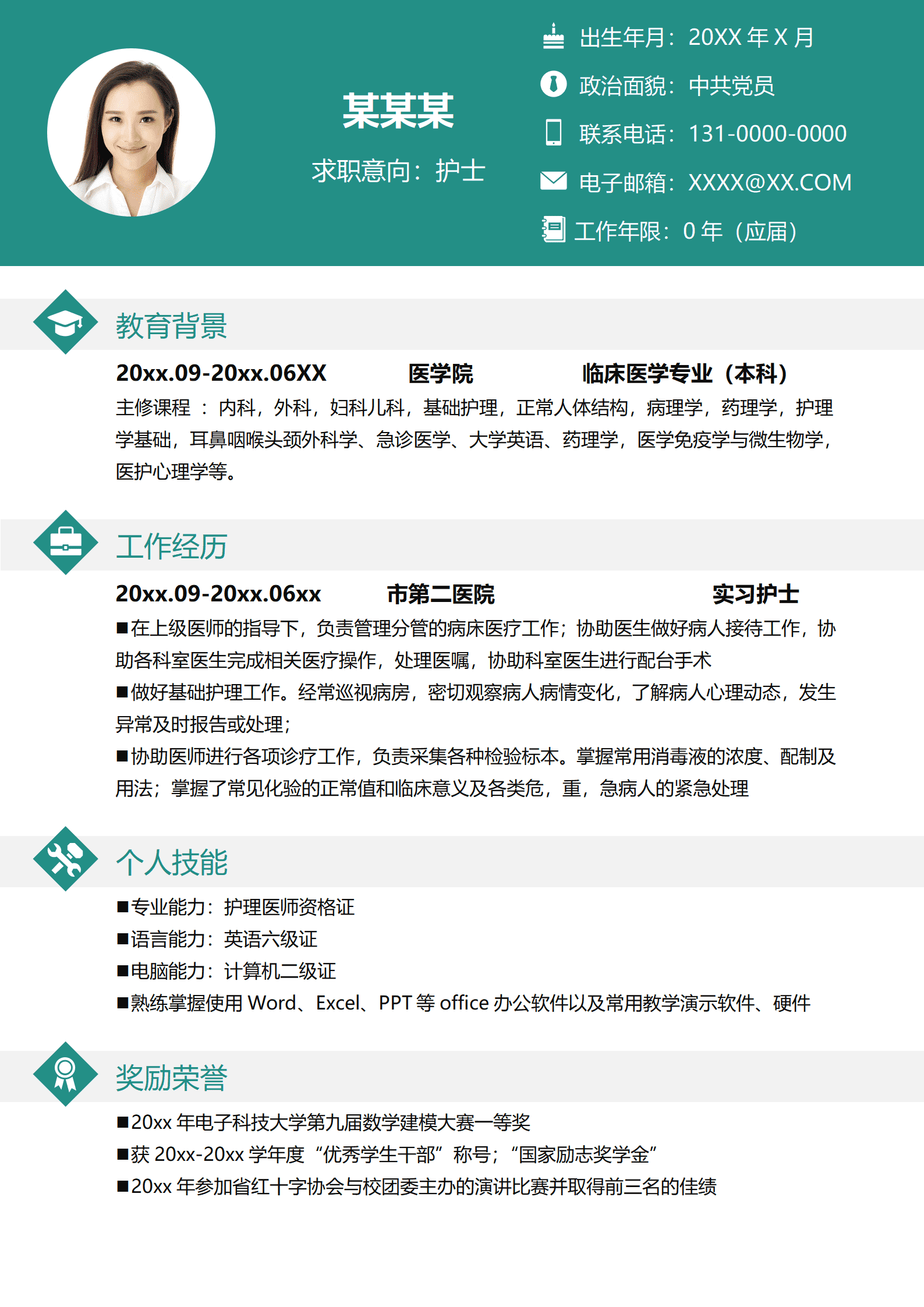Click the 医学院 school name
The height and width of the screenshot is (1307, 924).
click(x=441, y=374)
